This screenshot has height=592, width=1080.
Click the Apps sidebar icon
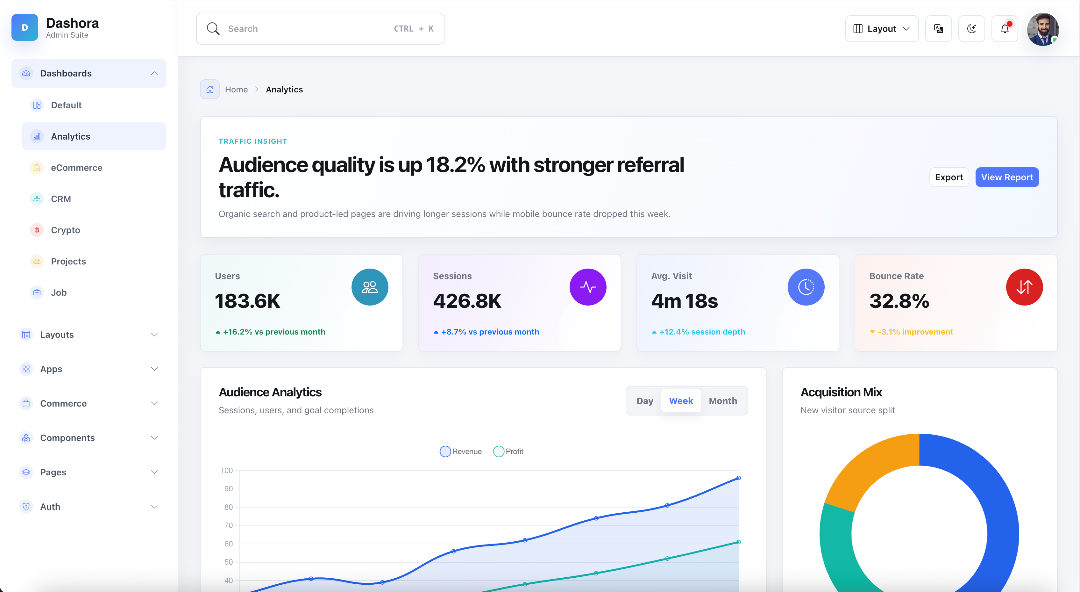26,369
